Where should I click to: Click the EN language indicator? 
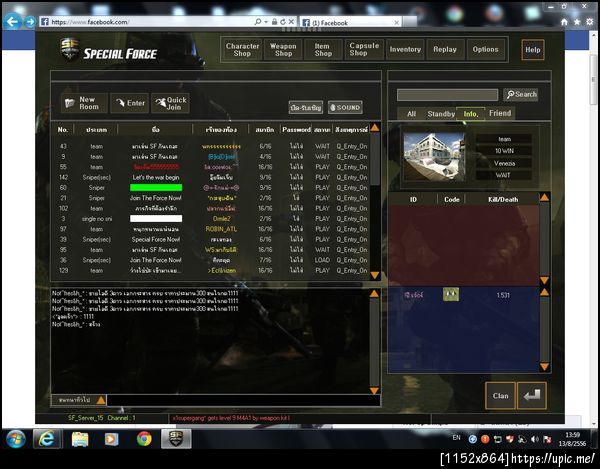click(457, 438)
